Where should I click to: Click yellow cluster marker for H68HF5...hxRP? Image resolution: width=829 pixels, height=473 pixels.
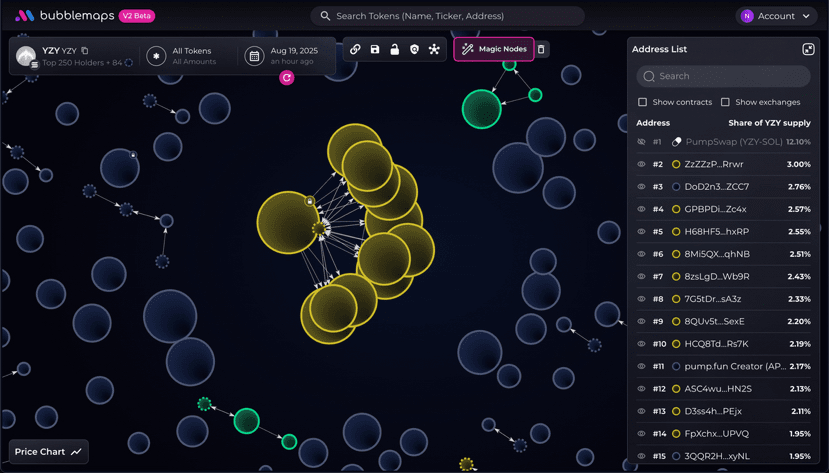point(676,231)
